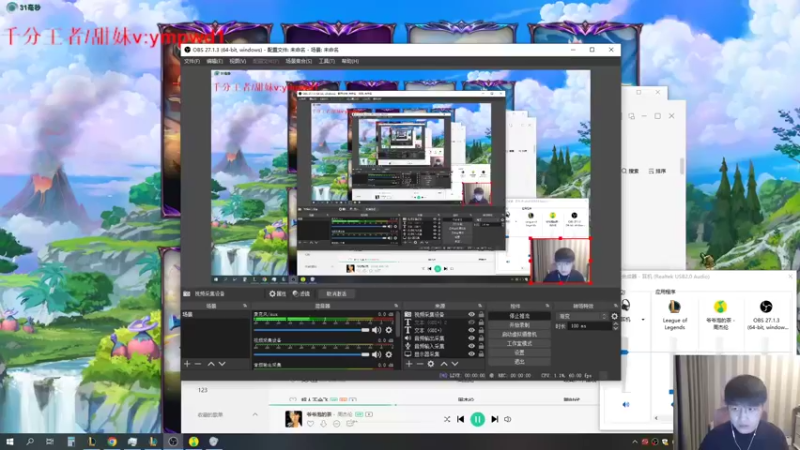800x450 pixels.
Task: Open OBS Studio from the taskbar
Action: 173,441
